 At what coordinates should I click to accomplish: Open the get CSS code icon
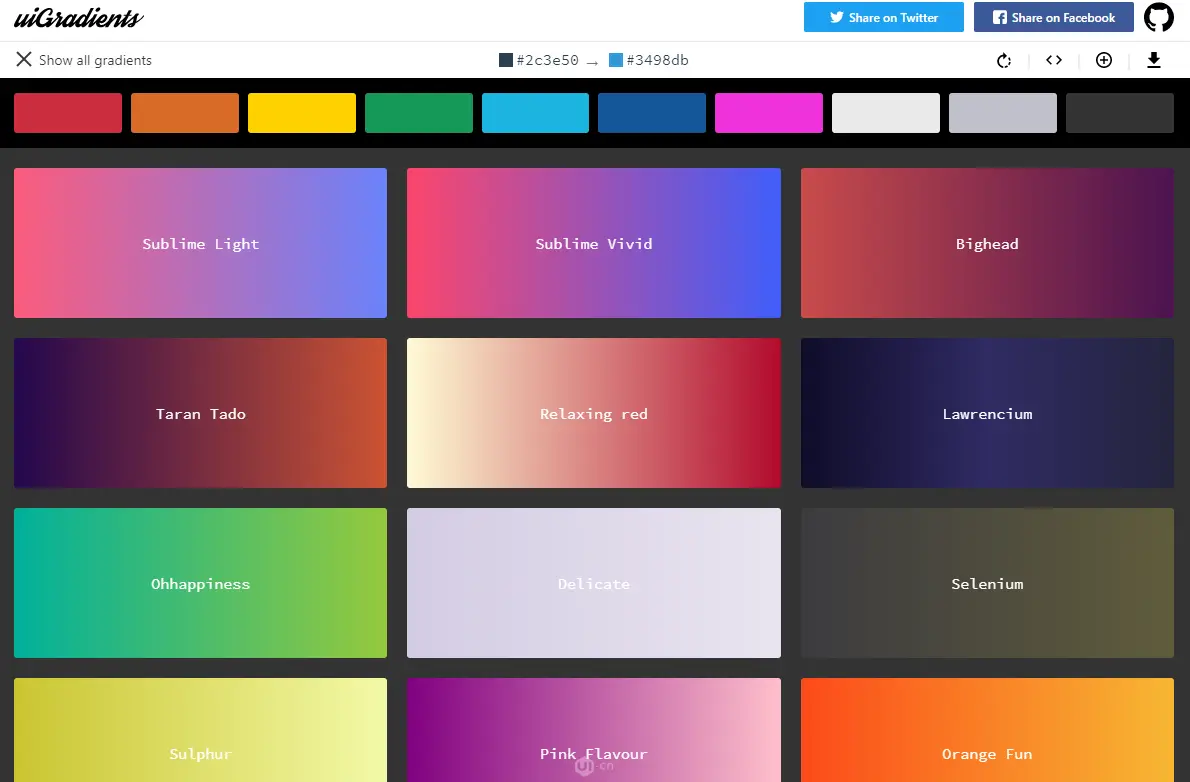point(1053,60)
